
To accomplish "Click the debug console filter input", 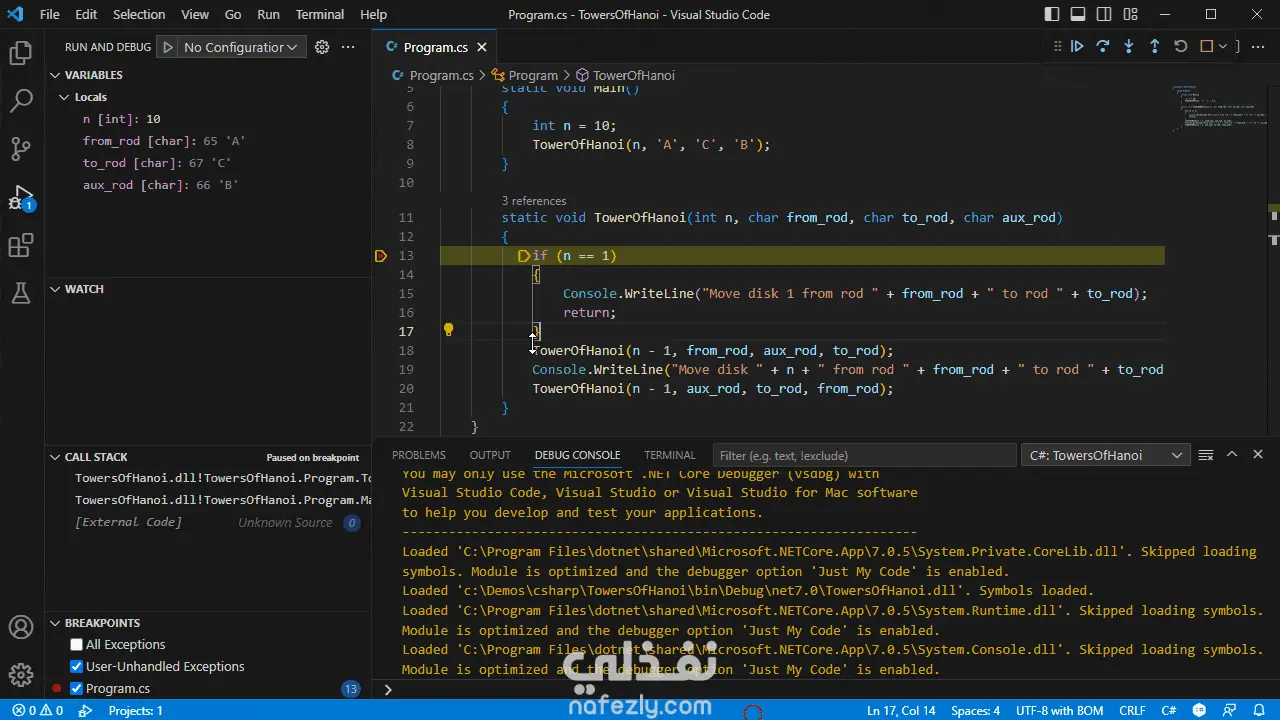I will tap(864, 455).
